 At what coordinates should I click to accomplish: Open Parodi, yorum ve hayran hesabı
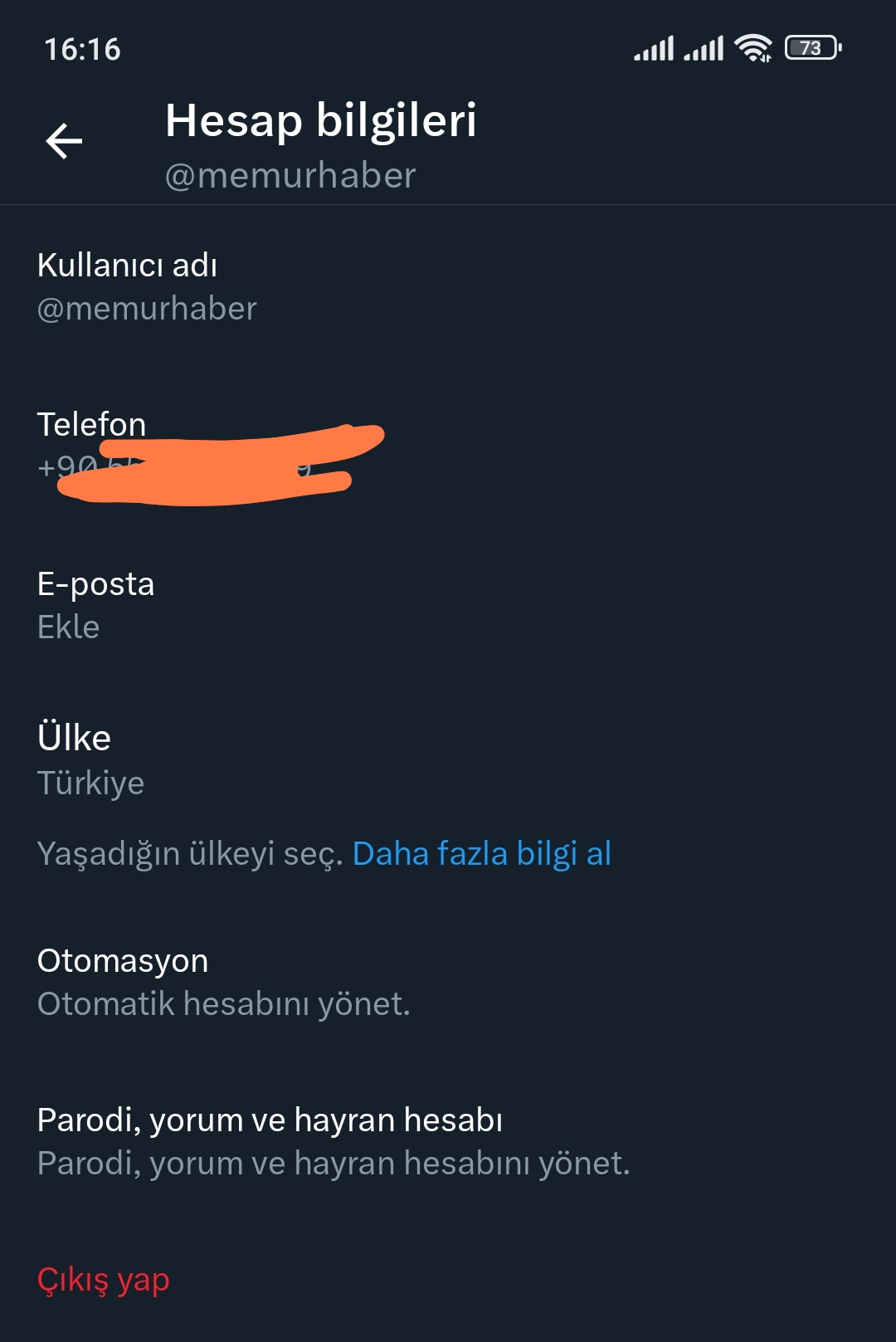point(448,1141)
